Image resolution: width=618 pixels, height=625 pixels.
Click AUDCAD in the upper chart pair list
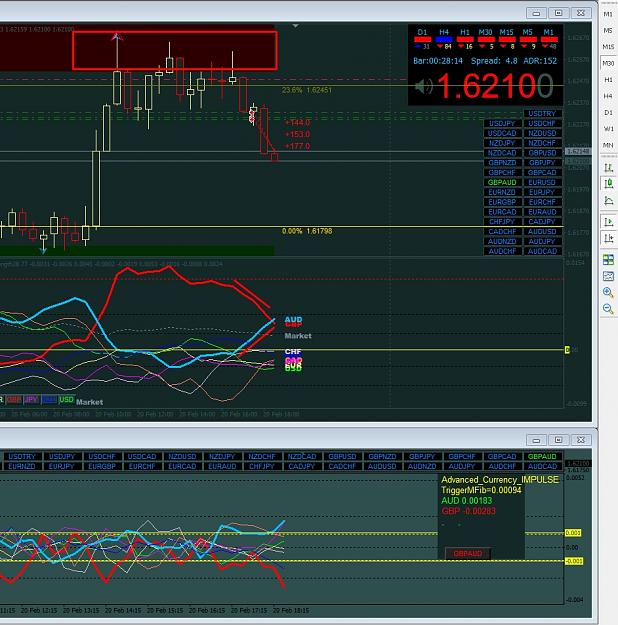[x=542, y=252]
